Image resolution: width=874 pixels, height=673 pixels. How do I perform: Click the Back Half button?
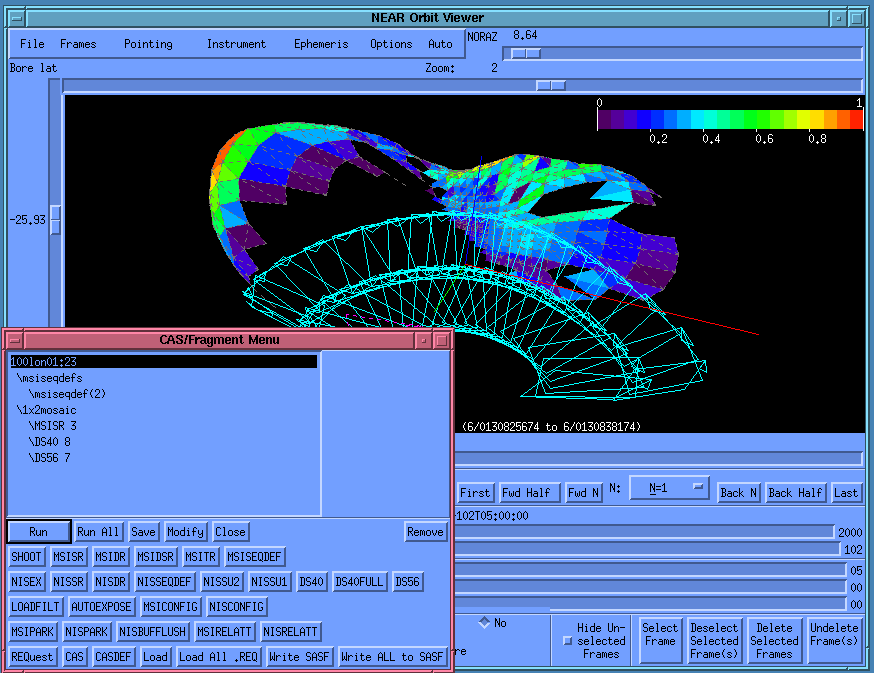point(795,493)
